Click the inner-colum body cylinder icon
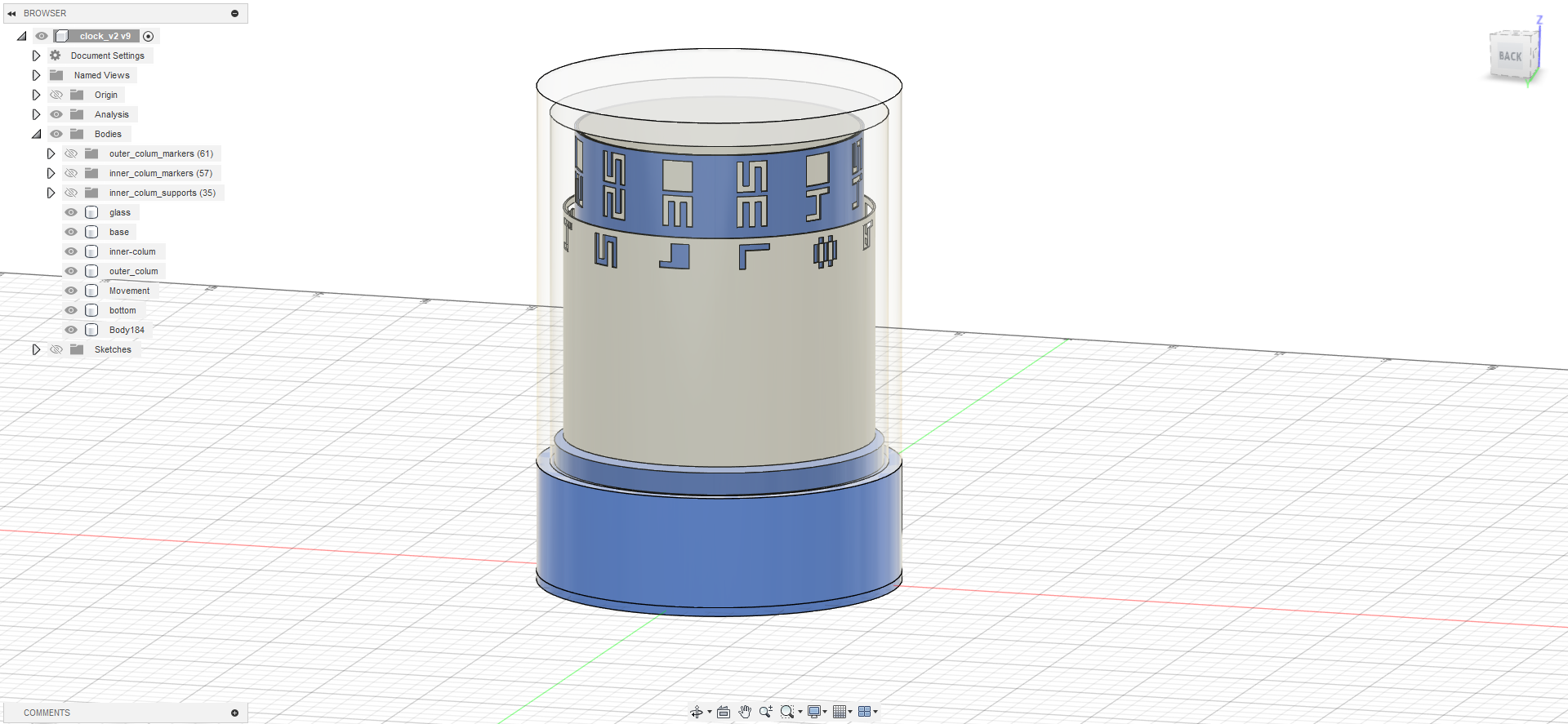Viewport: 1568px width, 724px height. pyautogui.click(x=91, y=251)
